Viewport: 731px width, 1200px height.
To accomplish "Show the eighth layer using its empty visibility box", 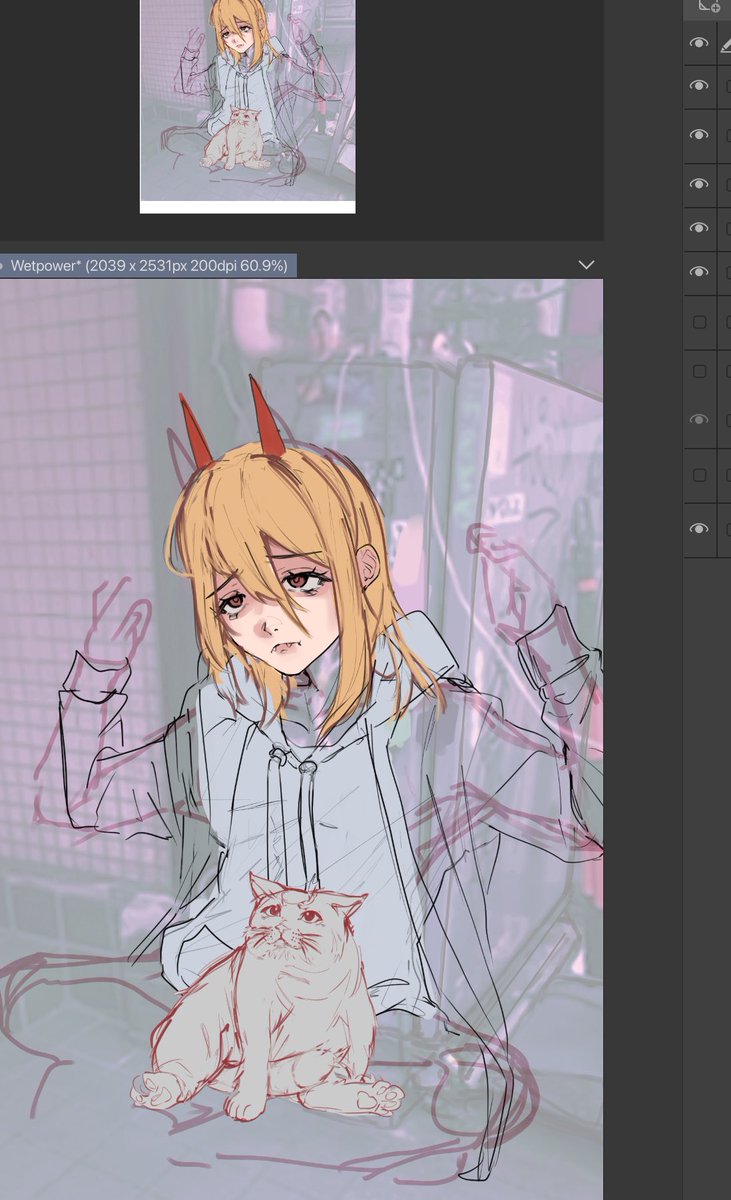I will tap(699, 371).
